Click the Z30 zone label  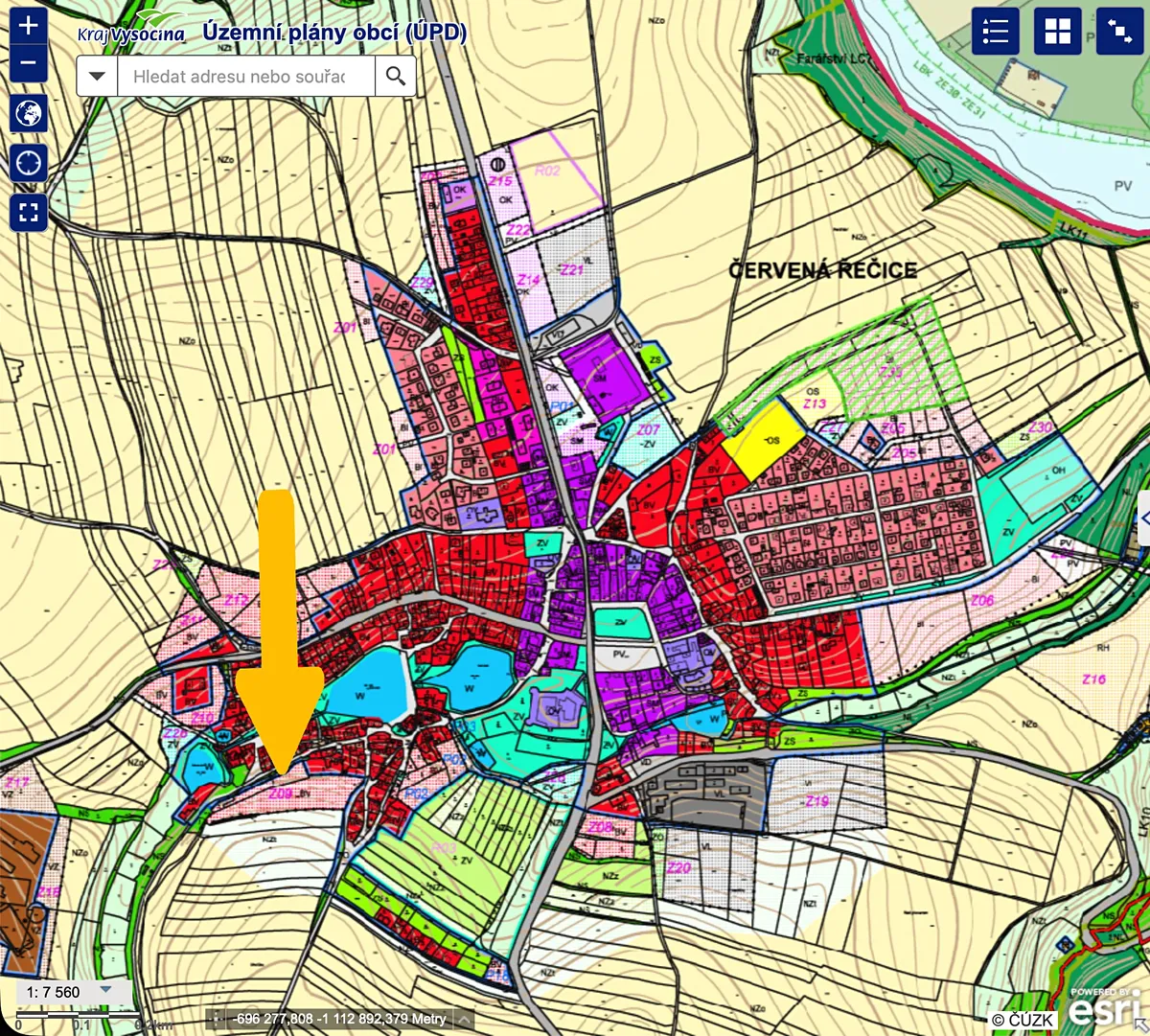tap(1040, 427)
